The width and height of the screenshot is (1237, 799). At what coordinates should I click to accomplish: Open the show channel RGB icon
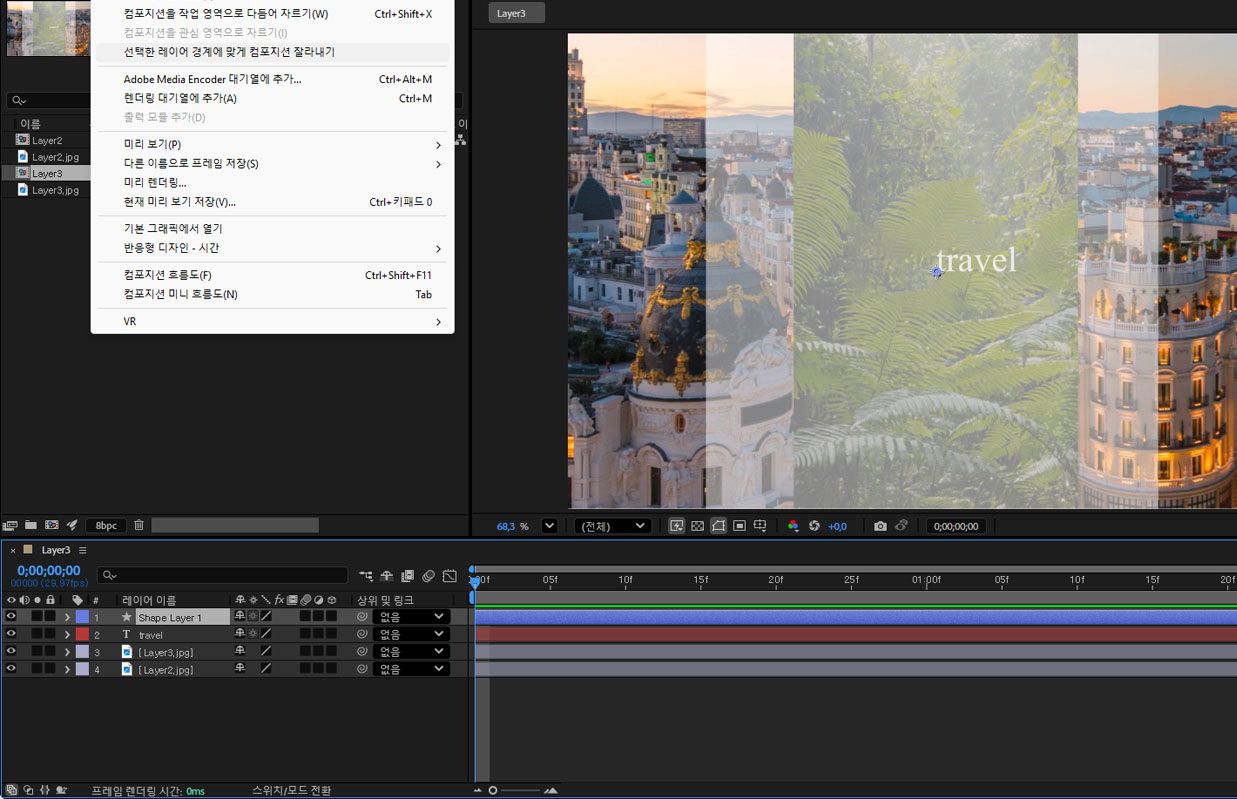click(793, 526)
